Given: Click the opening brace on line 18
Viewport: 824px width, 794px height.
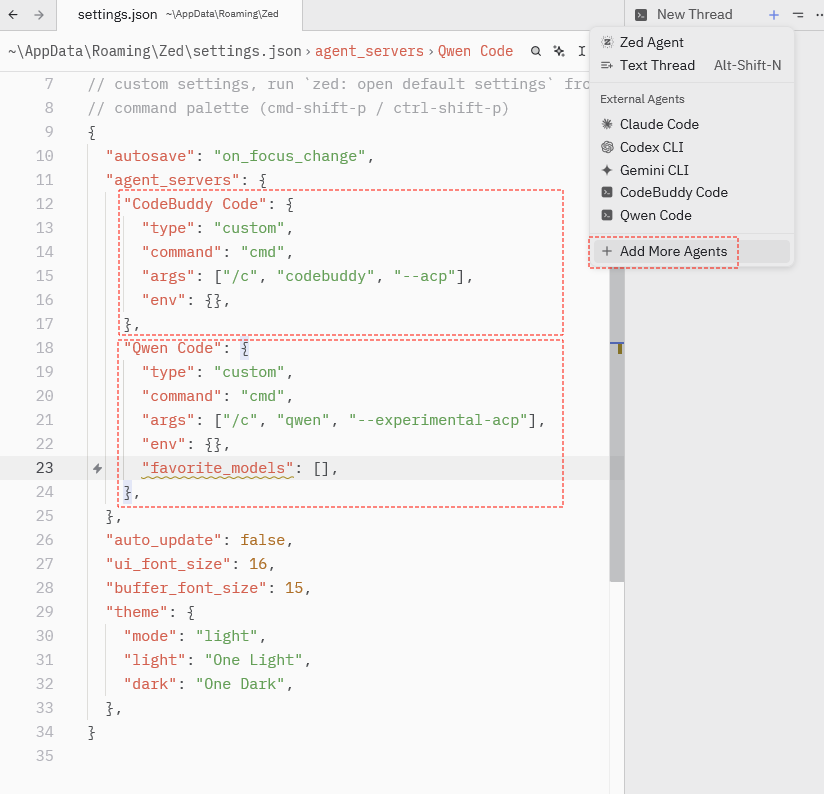Looking at the screenshot, I should (244, 348).
